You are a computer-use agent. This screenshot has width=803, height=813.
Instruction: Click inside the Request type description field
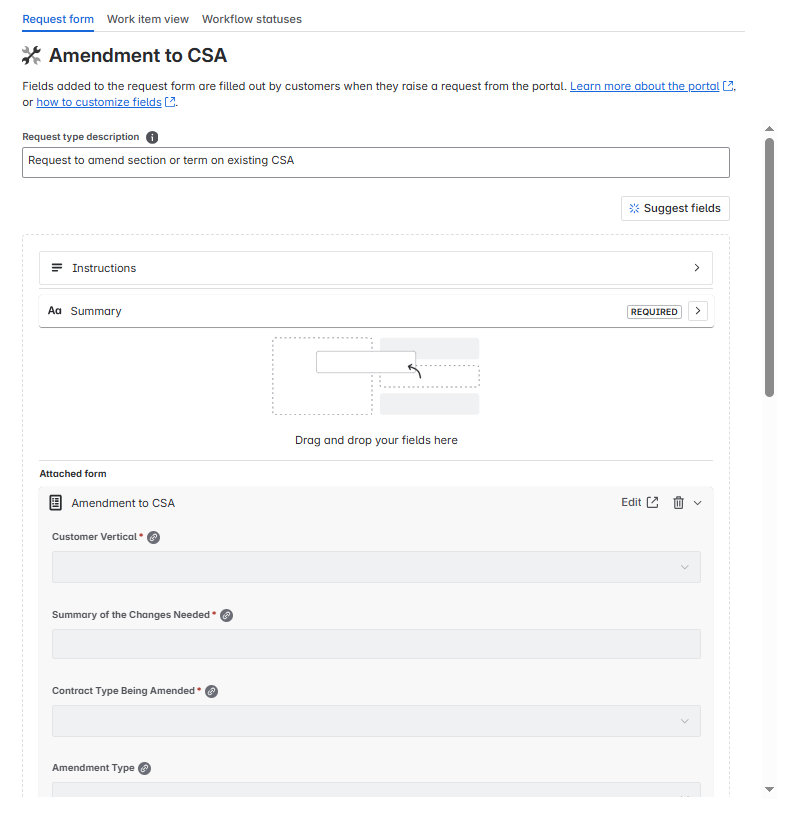coord(376,162)
